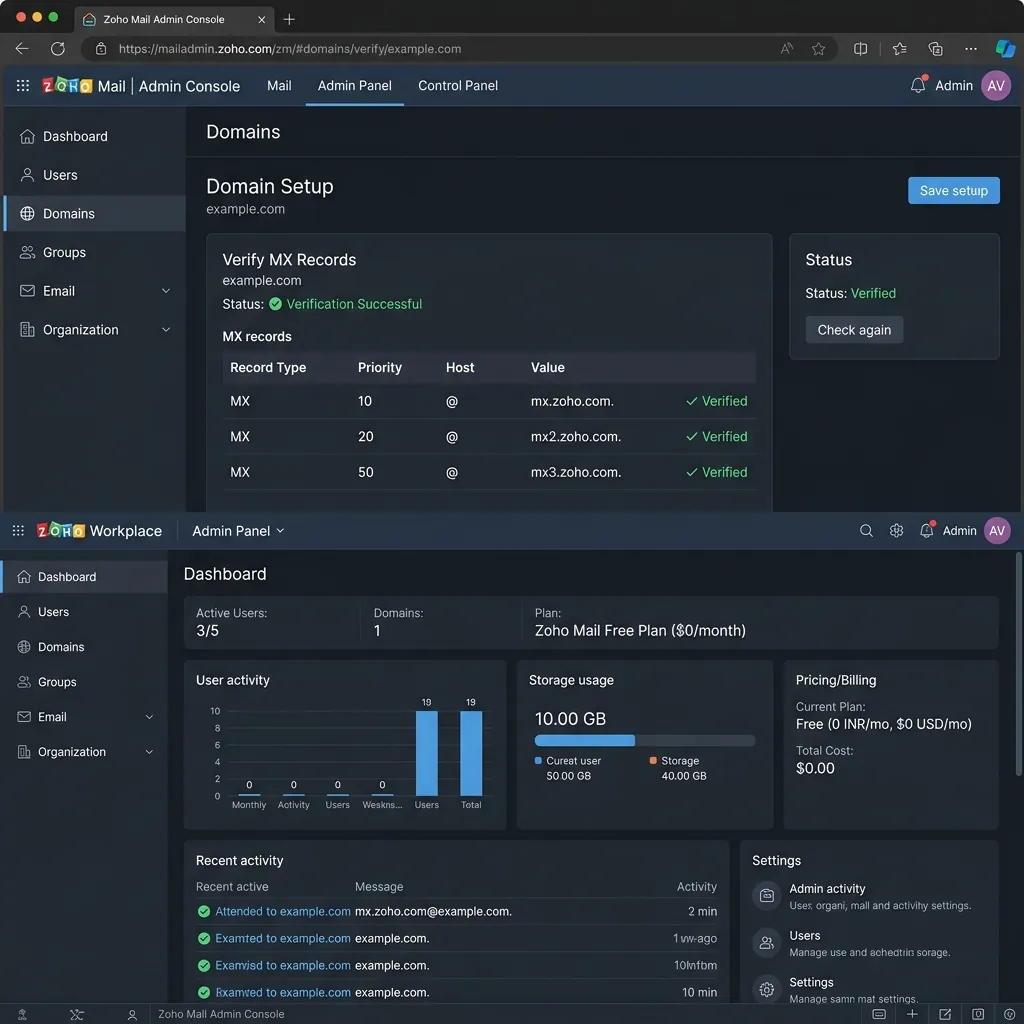Image resolution: width=1024 pixels, height=1024 pixels.
Task: Expand Organization chevron in Mail Admin Console sidebar
Action: click(166, 330)
